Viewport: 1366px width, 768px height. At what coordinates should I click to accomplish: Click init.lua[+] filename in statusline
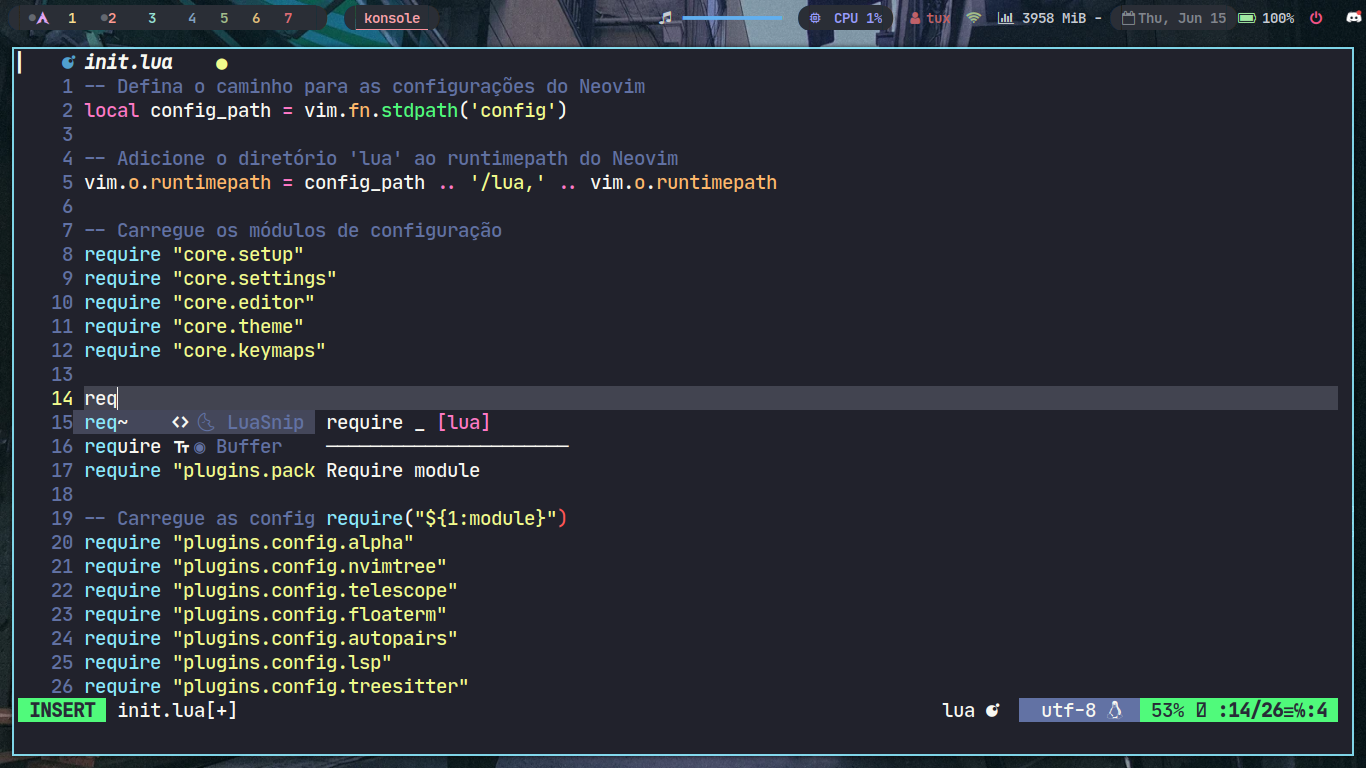pos(177,710)
